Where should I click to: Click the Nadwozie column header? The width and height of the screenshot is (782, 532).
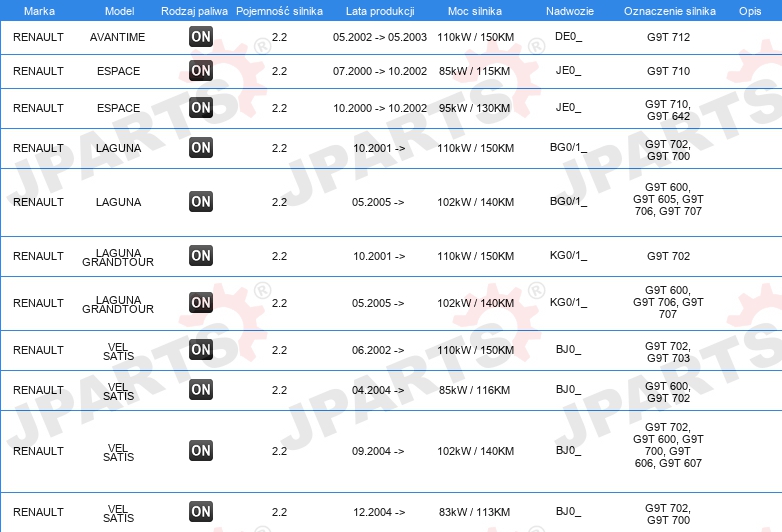click(570, 11)
